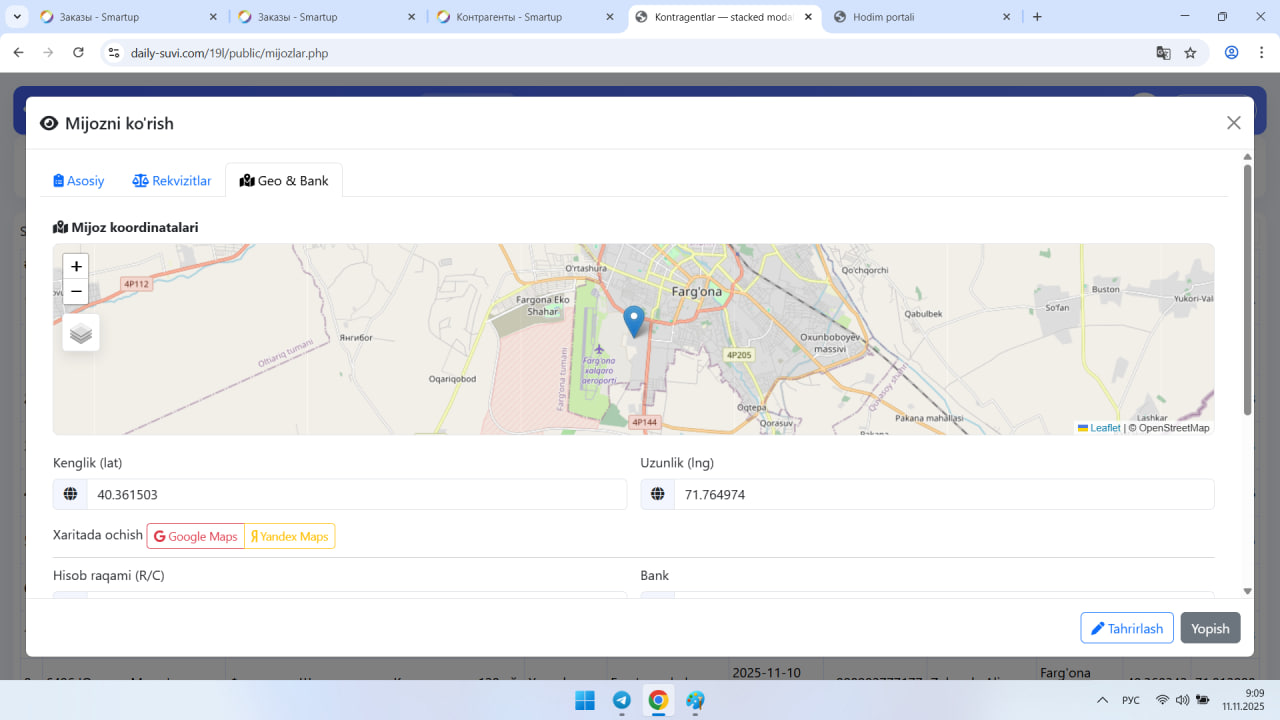1280x720 pixels.
Task: Open location in Google Maps
Action: 196,536
